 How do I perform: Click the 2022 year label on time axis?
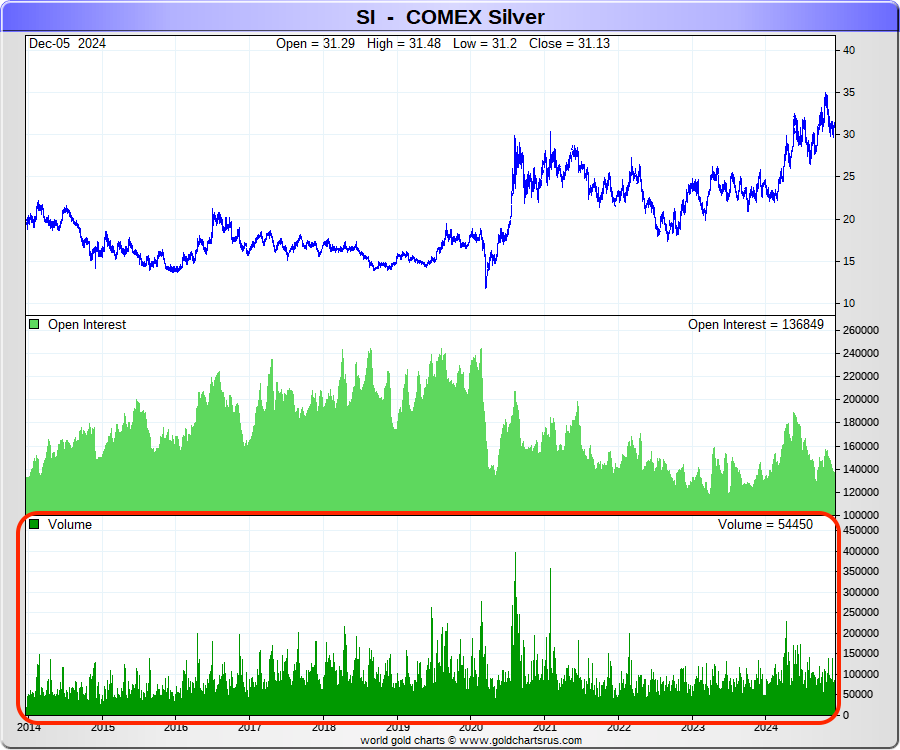619,728
